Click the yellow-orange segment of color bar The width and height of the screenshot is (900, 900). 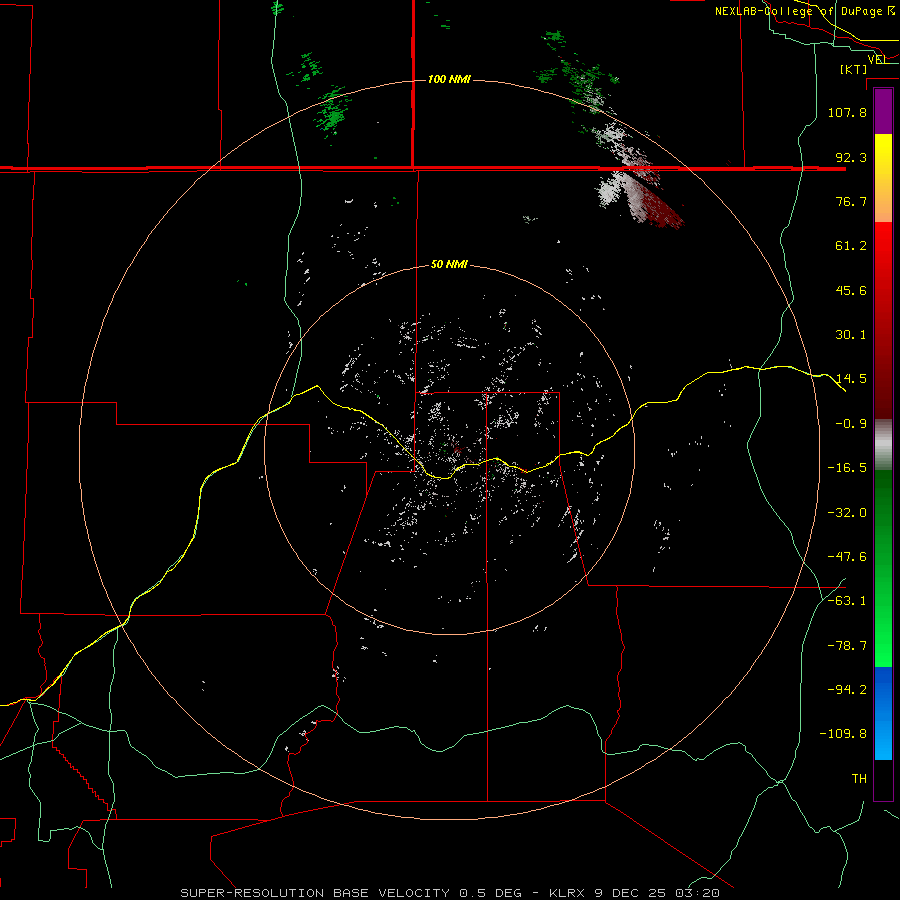[x=883, y=178]
